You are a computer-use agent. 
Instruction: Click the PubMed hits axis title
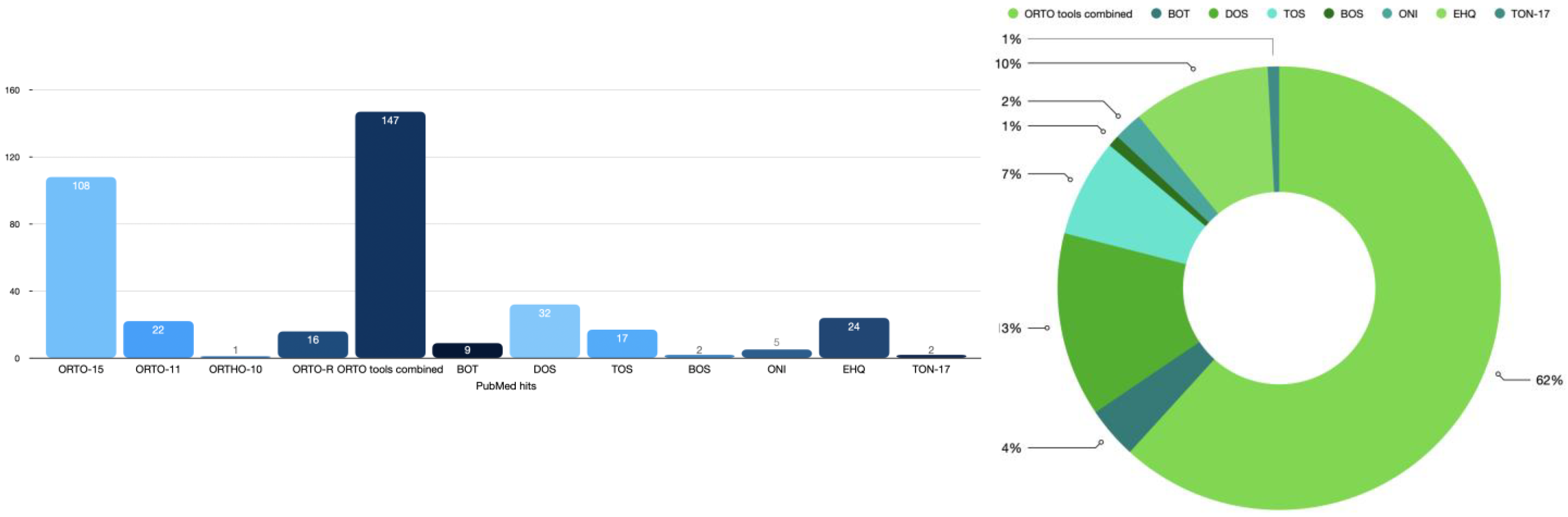(506, 386)
